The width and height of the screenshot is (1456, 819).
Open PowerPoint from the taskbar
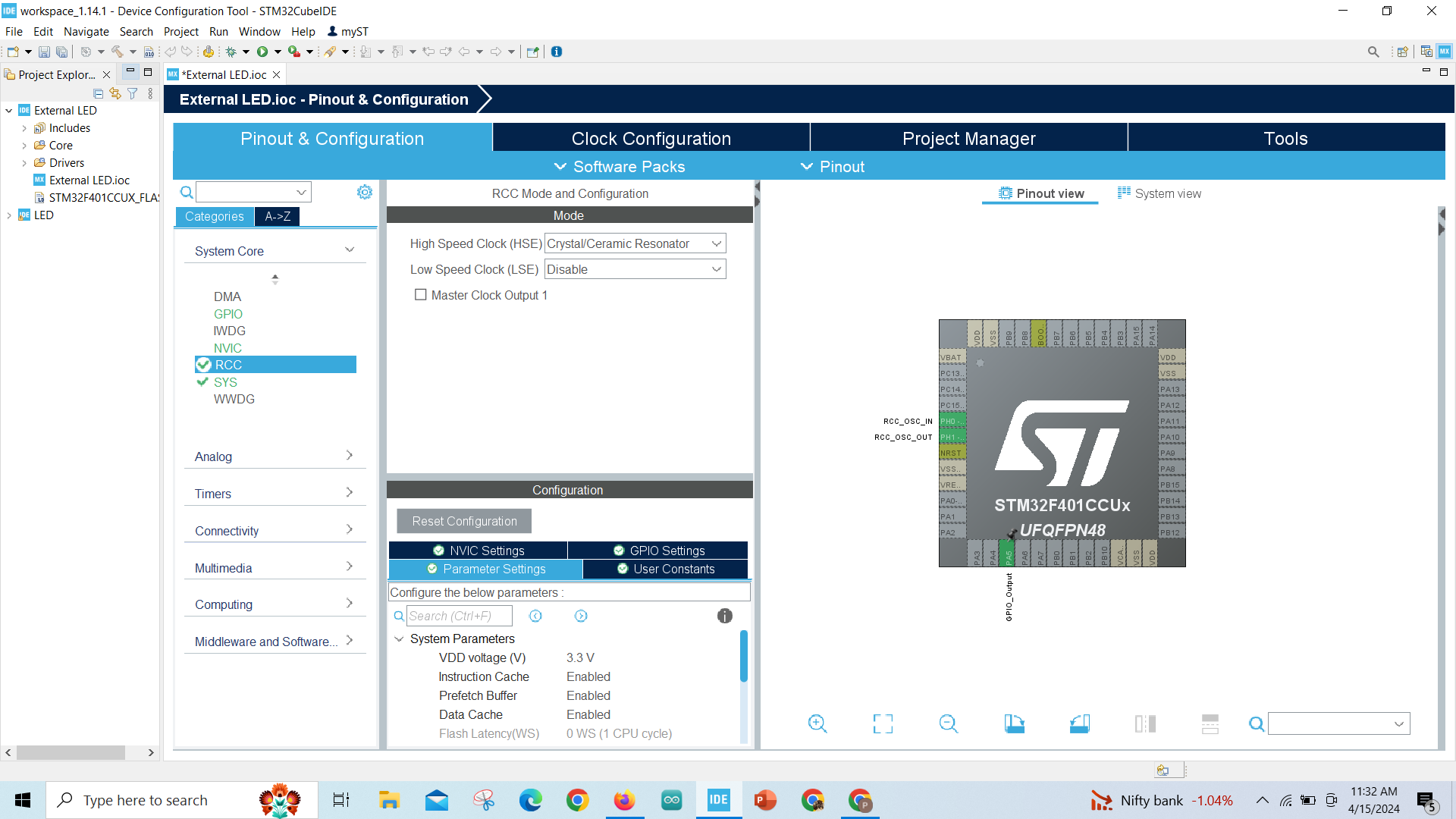click(765, 799)
